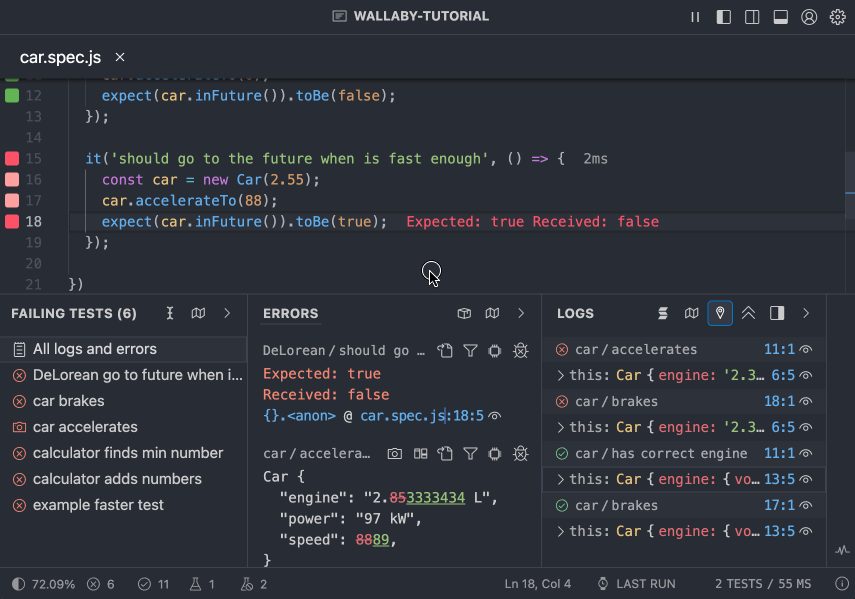
Task: Pause Wallaby via the title bar pause icon
Action: (x=695, y=17)
